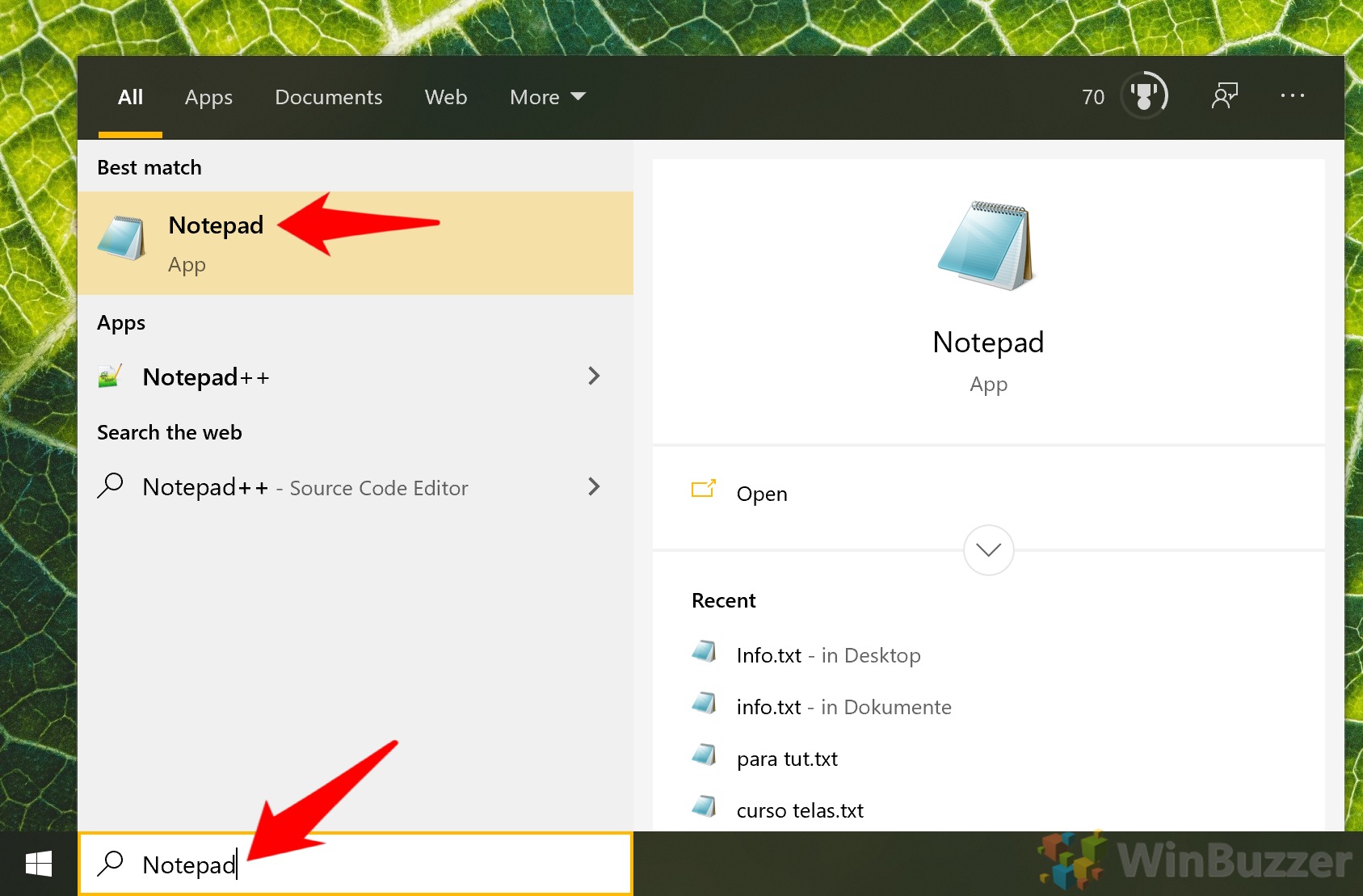
Task: Open the Microsoft Rewards trophy icon
Action: [1144, 96]
